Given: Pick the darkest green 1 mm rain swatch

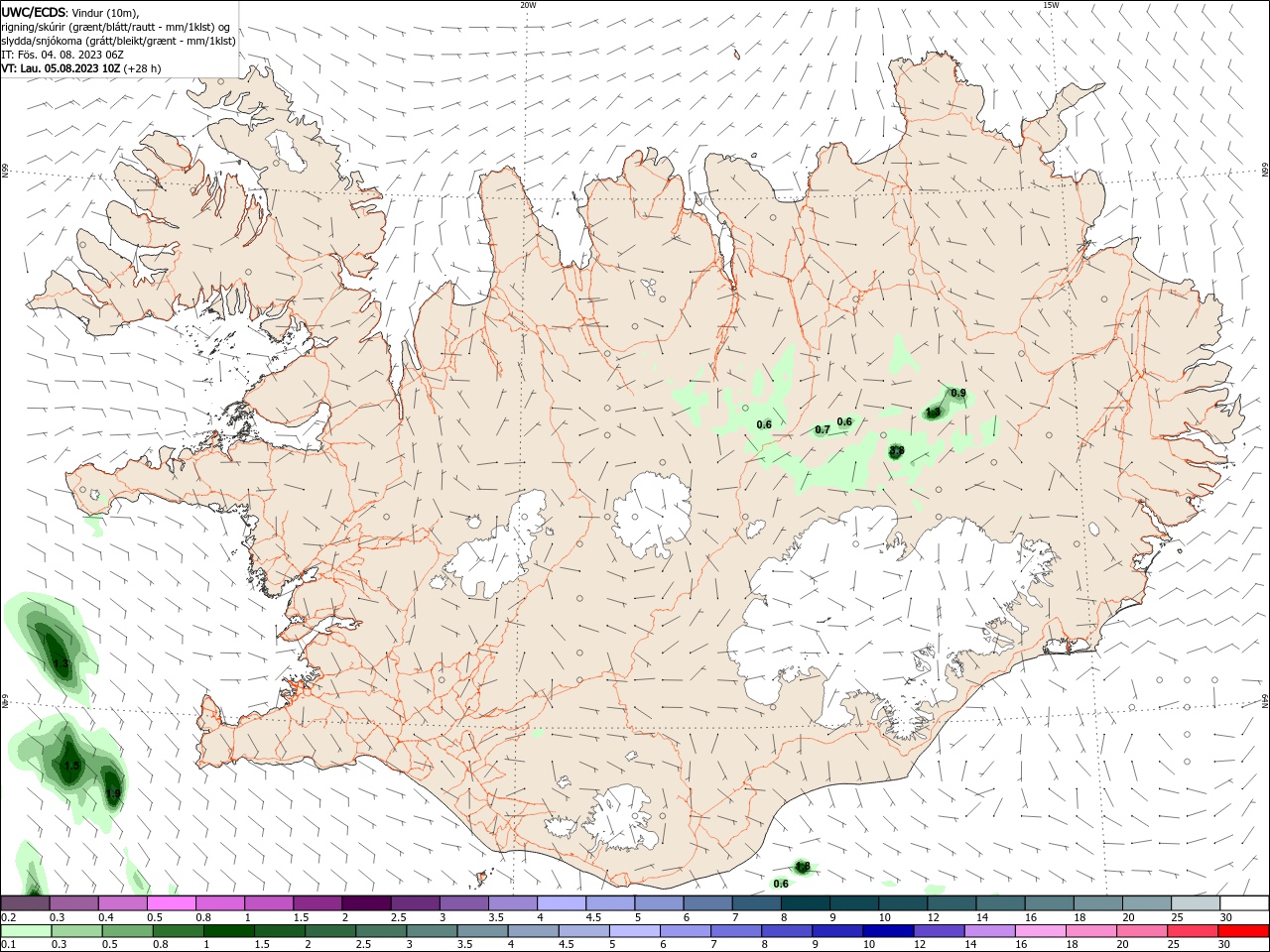Looking at the screenshot, I should point(228,931).
